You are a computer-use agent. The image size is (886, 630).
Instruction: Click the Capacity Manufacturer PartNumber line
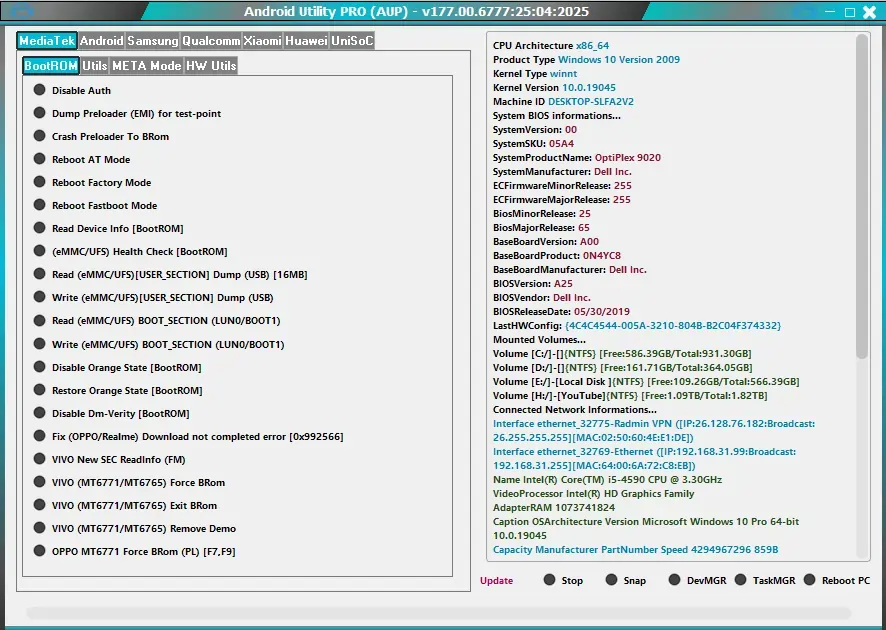[636, 550]
